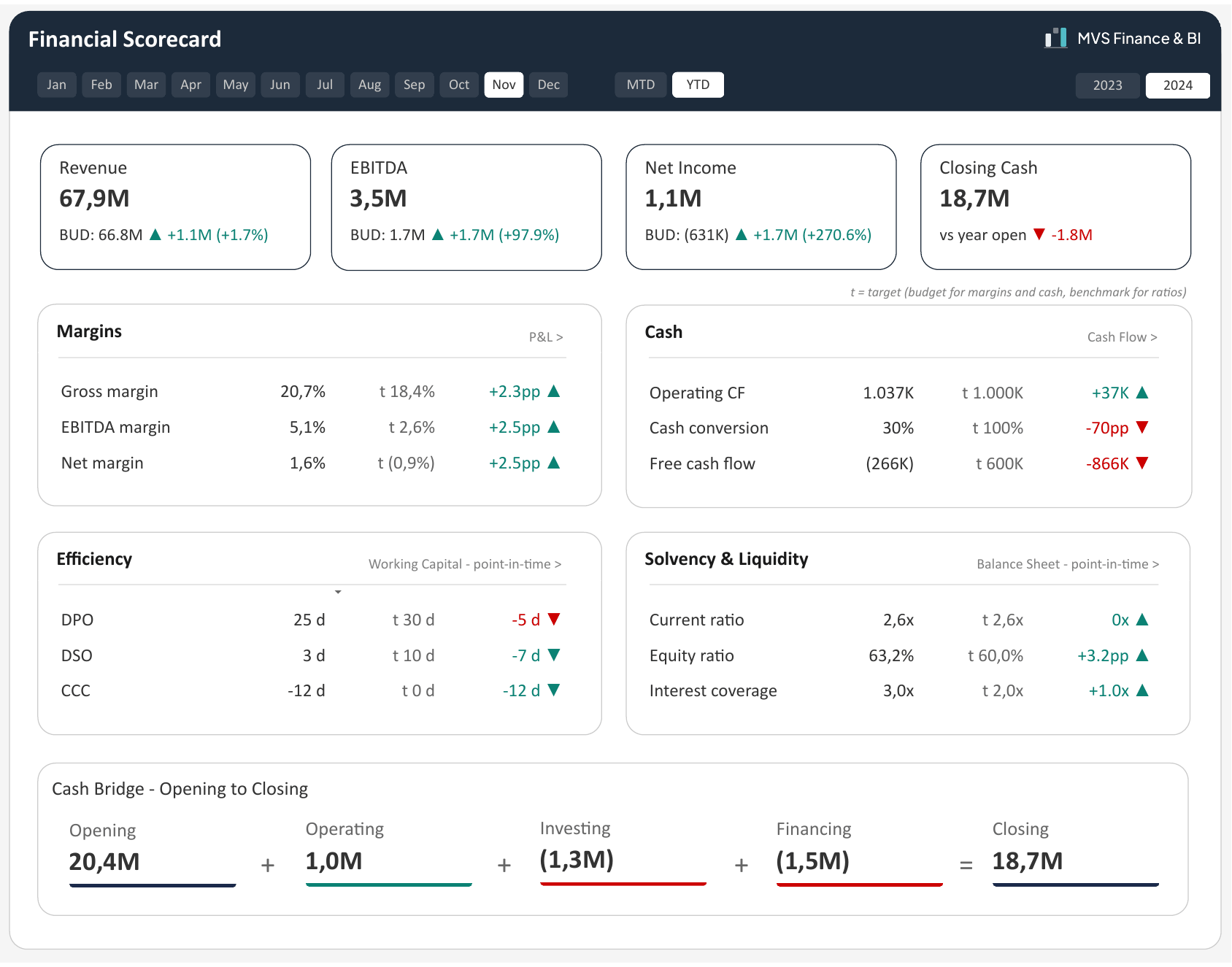Click the Equity ratio value 63,2%
1232x967 pixels.
[x=891, y=655]
